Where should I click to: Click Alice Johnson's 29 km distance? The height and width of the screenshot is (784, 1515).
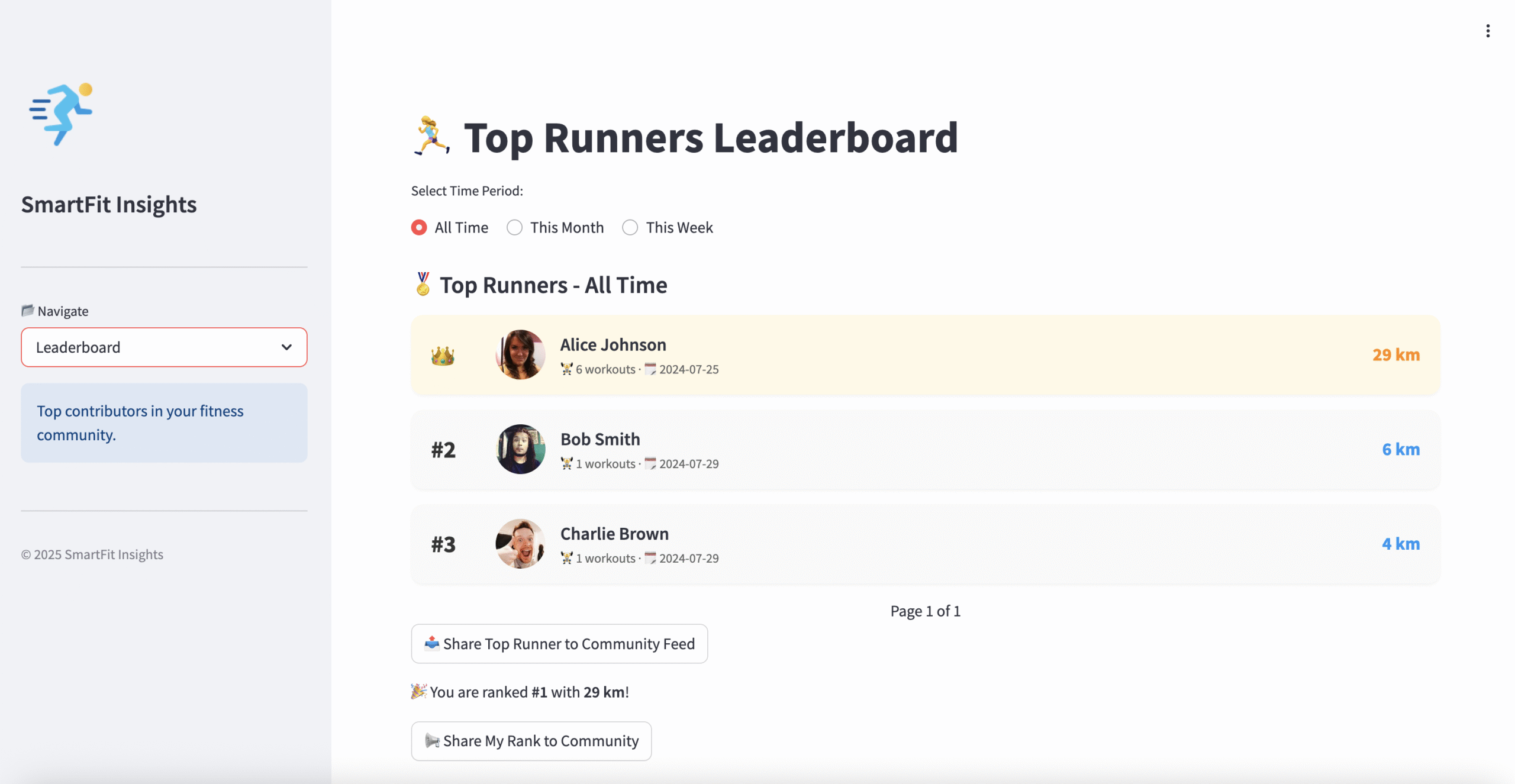1395,355
